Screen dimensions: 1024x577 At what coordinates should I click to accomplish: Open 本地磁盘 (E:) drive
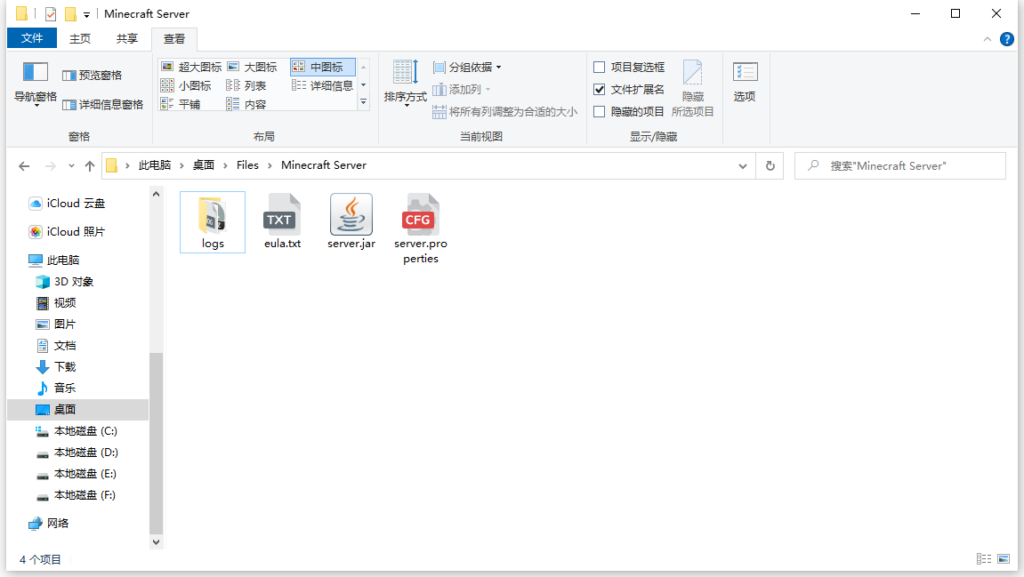76,474
